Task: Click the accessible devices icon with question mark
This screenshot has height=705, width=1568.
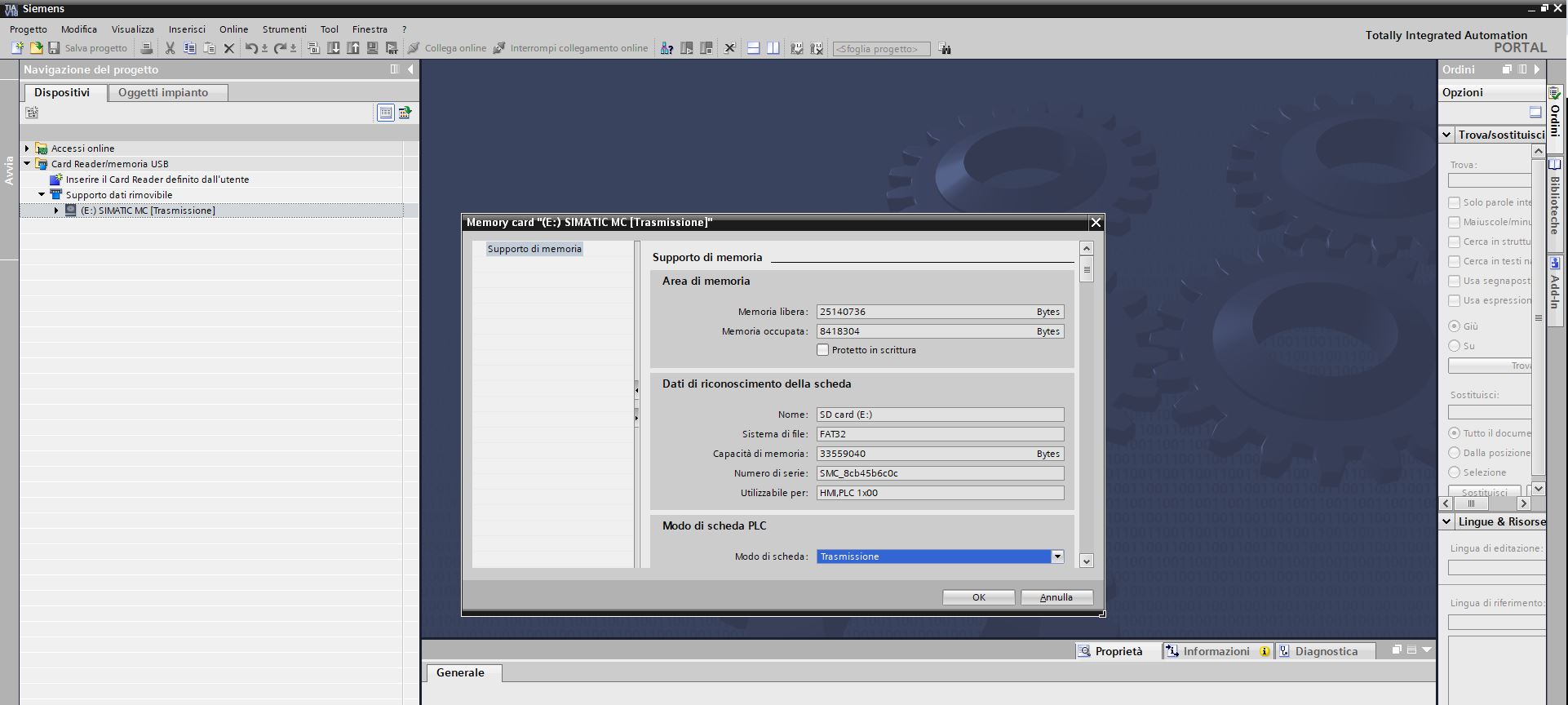Action: pos(667,48)
